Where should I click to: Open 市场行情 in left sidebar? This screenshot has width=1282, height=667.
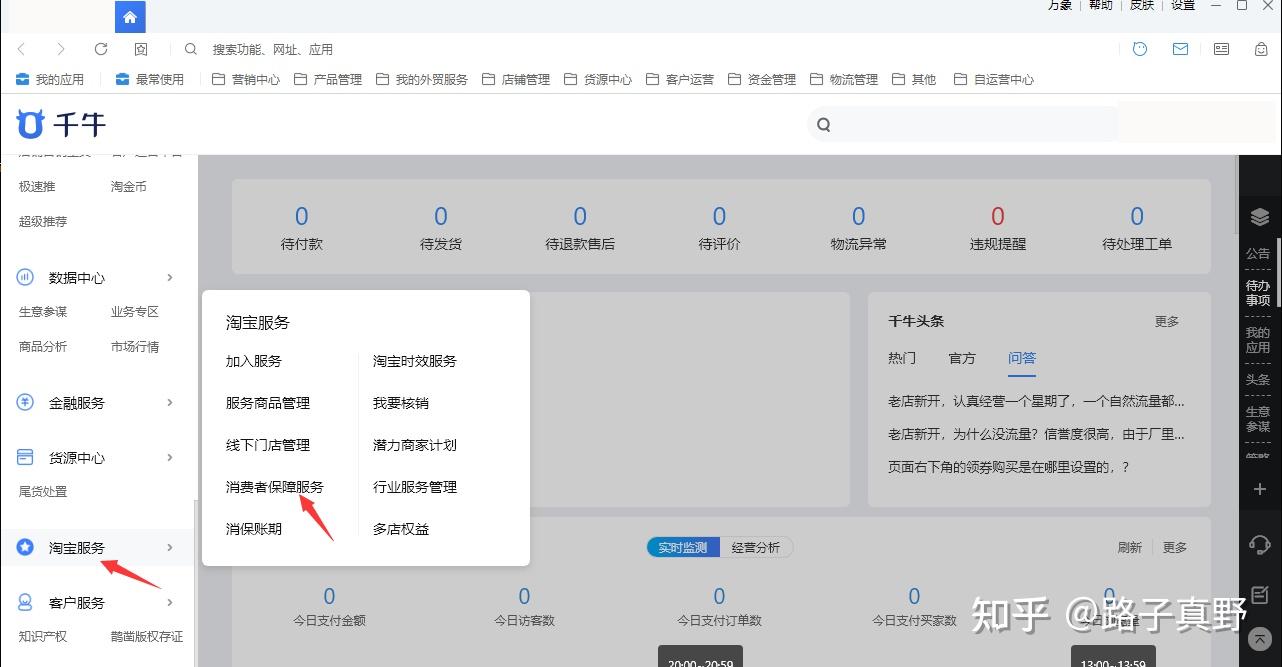[135, 347]
